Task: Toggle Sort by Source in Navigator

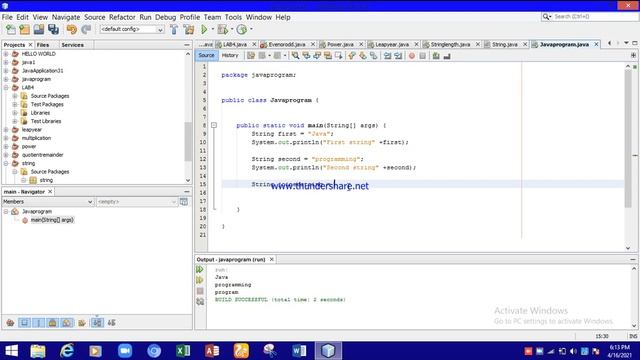Action: pyautogui.click(x=111, y=323)
